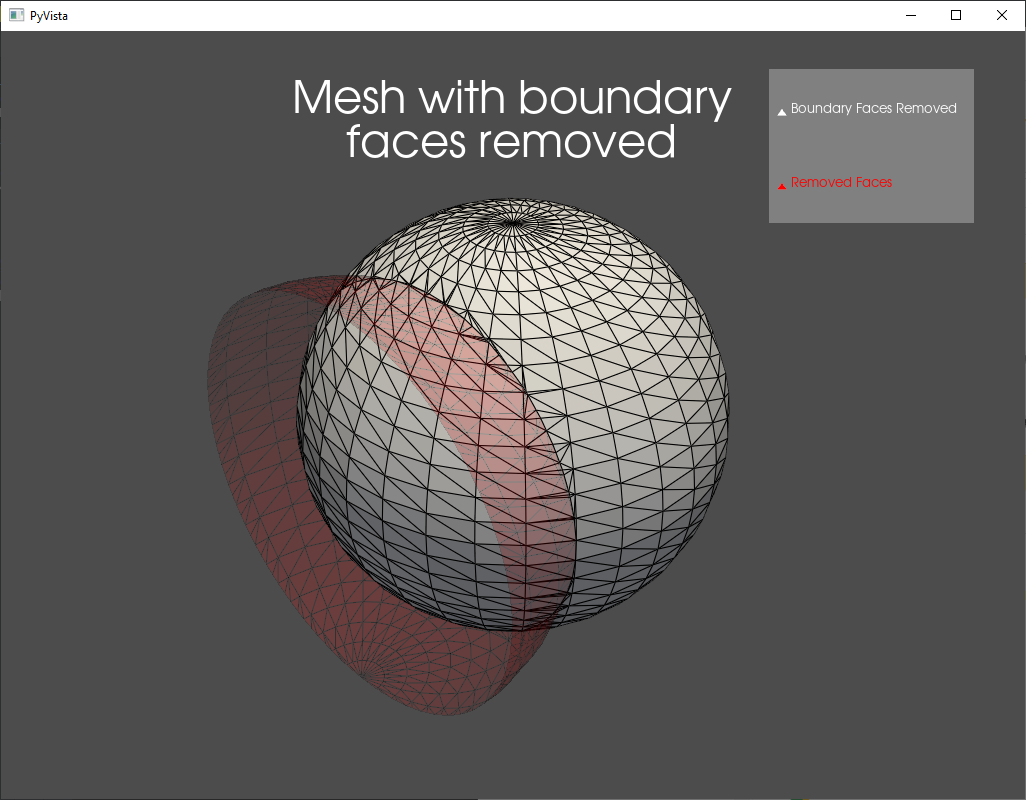Screen dimensions: 1026x800
Task: Click the PyVista application icon in title bar
Action: click(14, 15)
